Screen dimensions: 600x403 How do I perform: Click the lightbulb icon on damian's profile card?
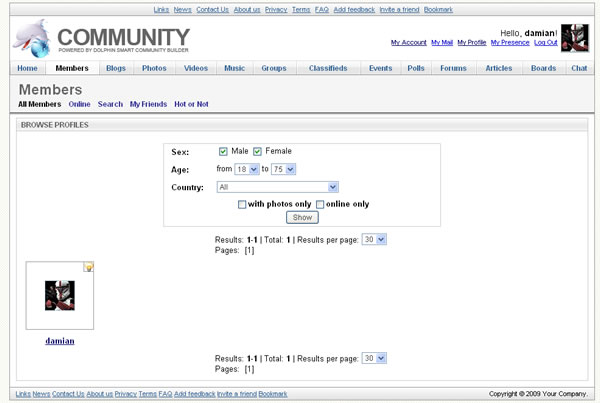click(88, 267)
